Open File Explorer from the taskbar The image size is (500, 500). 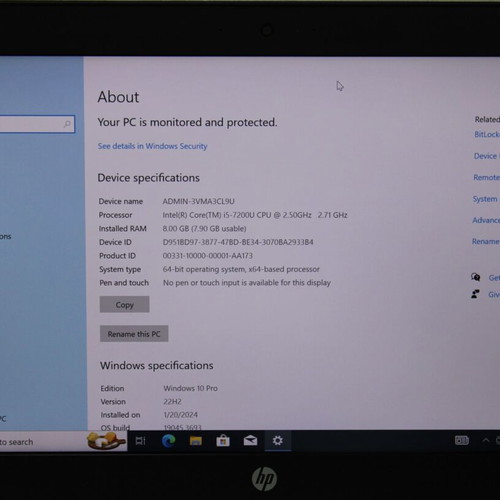[x=196, y=441]
